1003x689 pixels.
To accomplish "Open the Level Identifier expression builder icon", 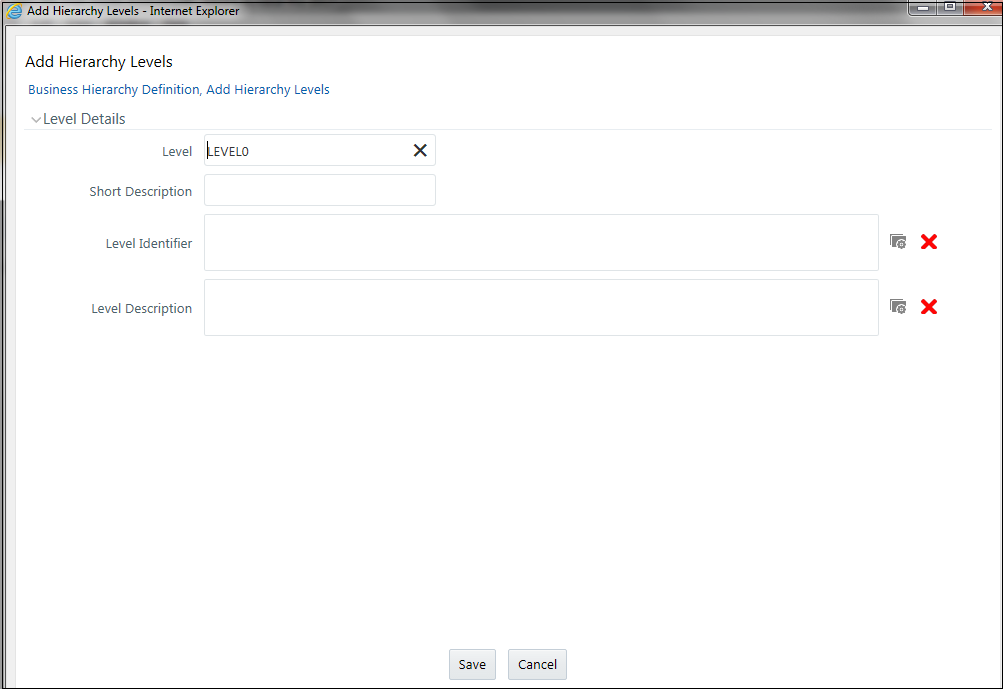I will tap(898, 242).
